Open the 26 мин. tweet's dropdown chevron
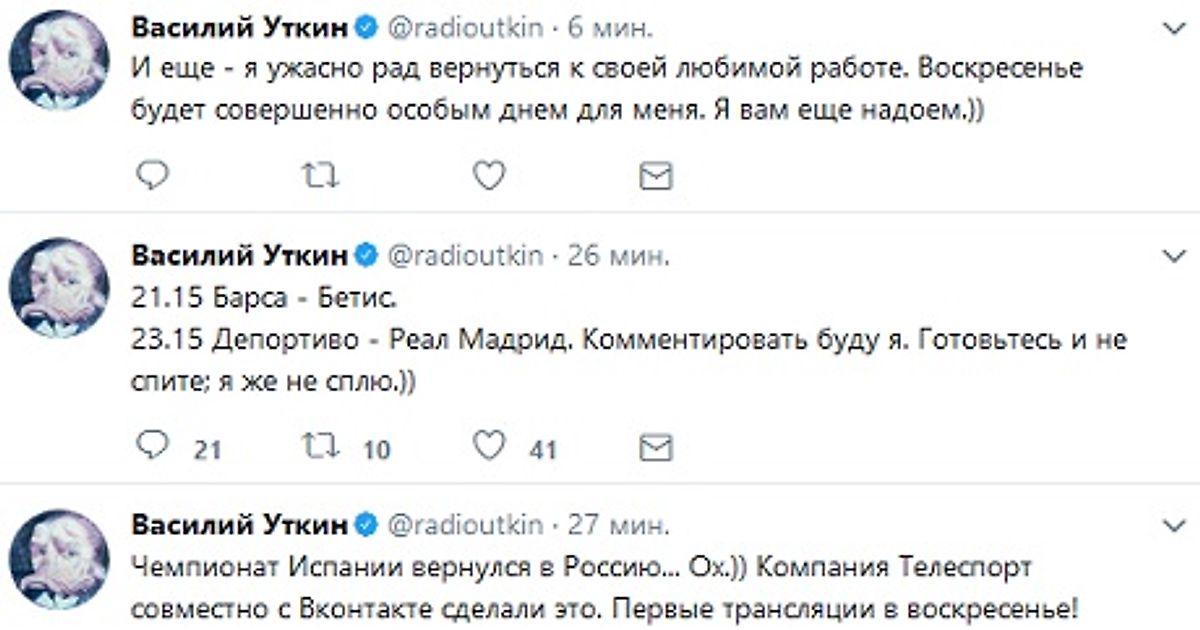This screenshot has width=1200, height=630. click(1171, 257)
